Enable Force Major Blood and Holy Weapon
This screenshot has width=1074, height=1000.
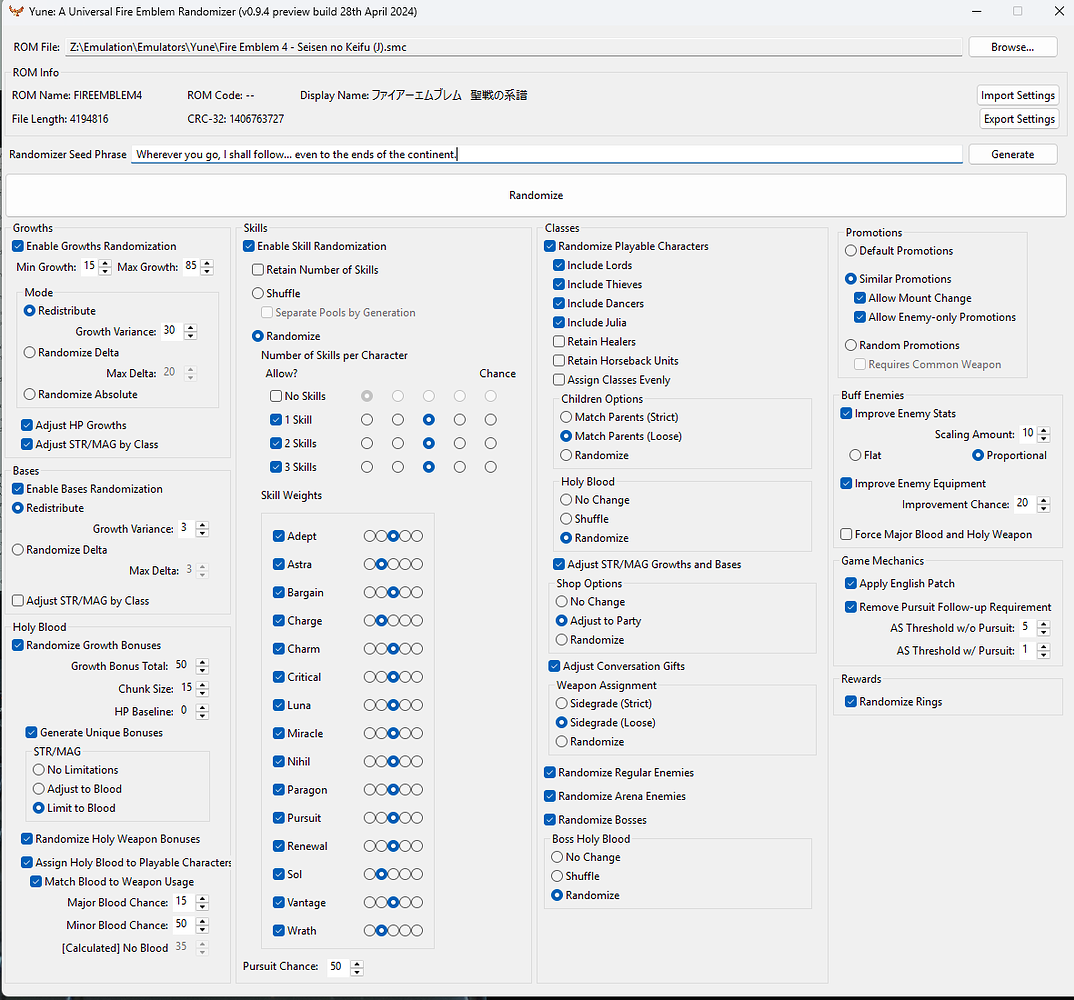point(846,534)
